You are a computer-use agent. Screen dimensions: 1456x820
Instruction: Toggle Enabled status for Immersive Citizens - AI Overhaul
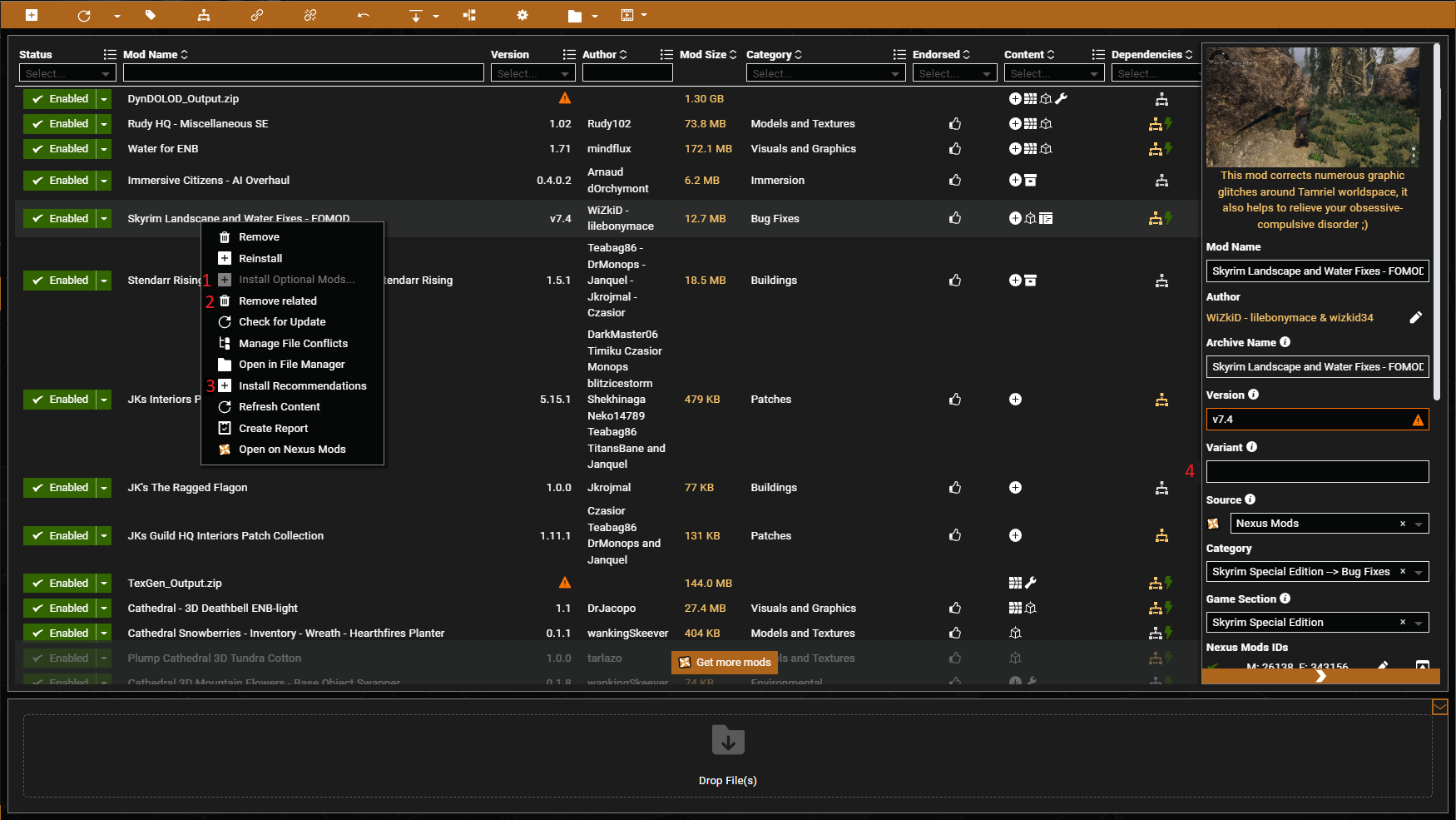tap(59, 181)
